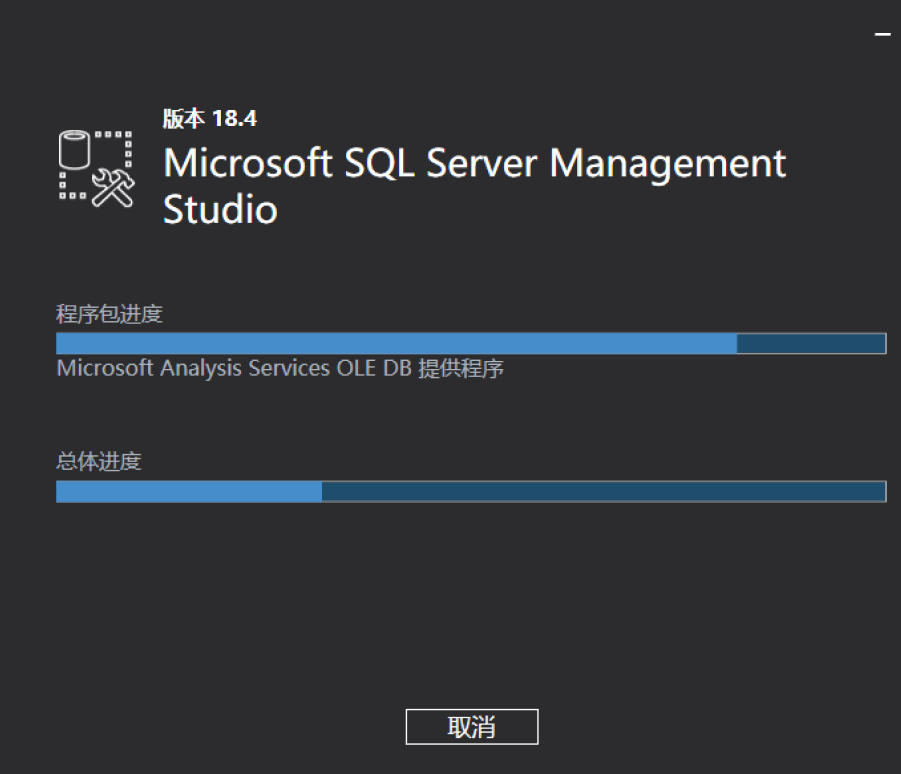Click the unfilled section of 总体进度 bar

tap(603, 491)
